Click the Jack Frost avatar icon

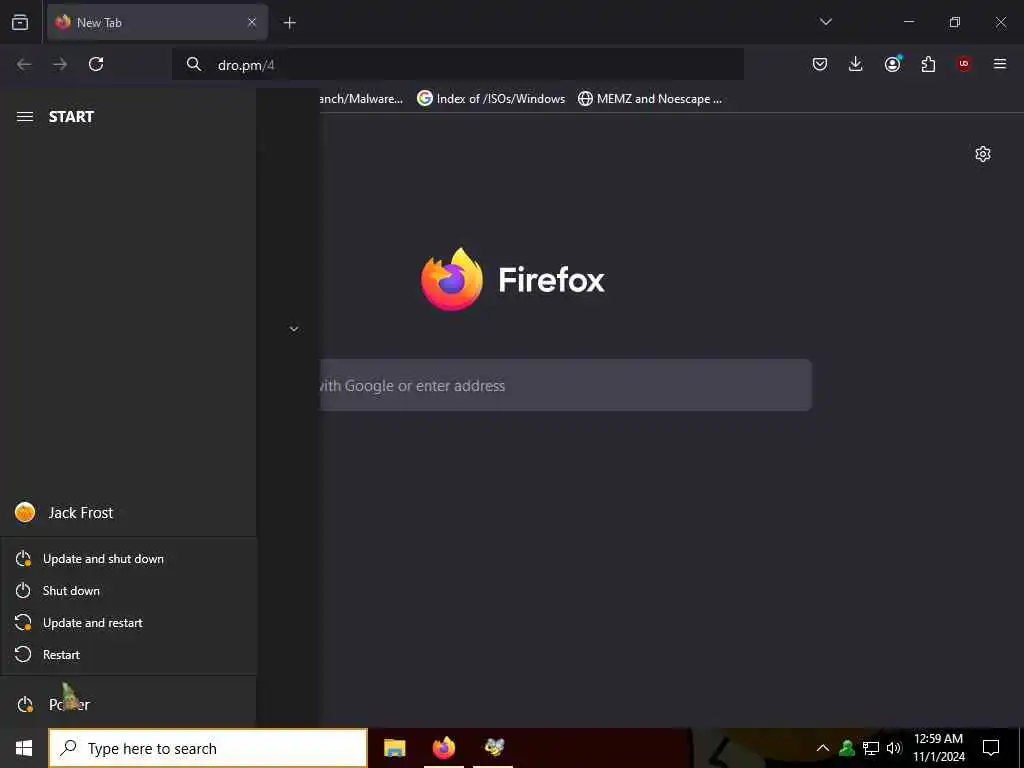click(25, 513)
